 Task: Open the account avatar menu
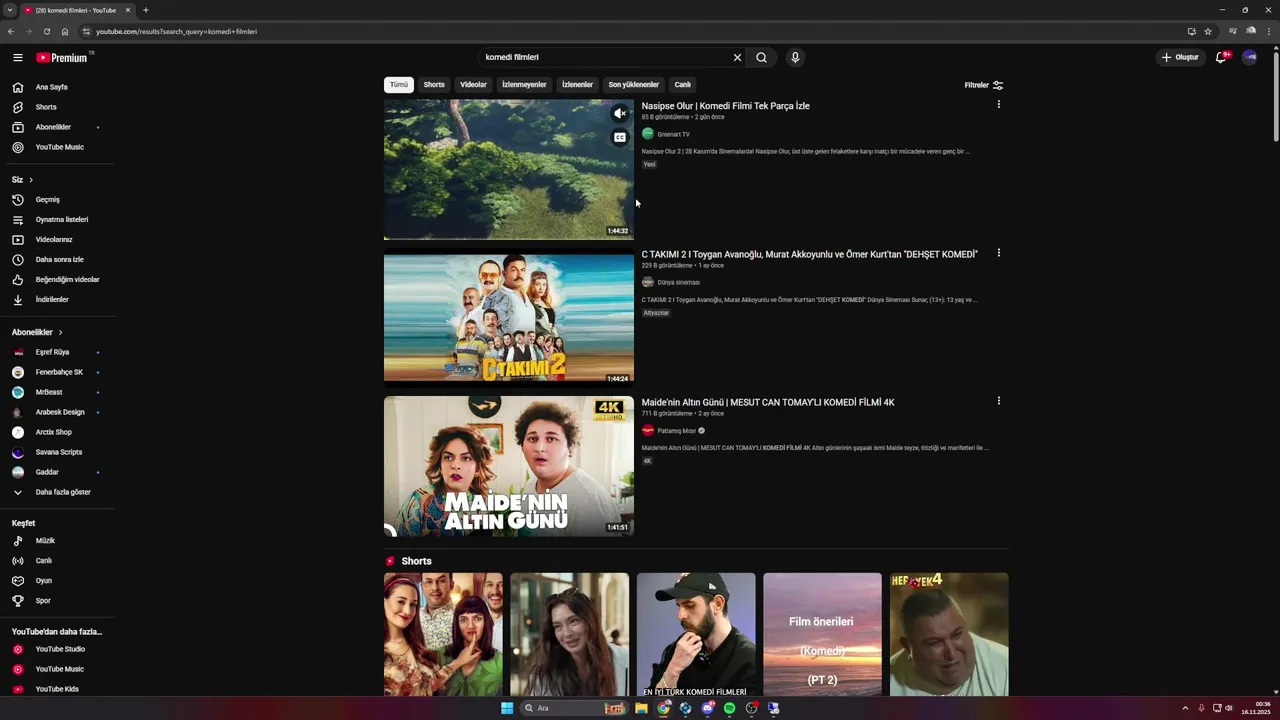pyautogui.click(x=1250, y=58)
